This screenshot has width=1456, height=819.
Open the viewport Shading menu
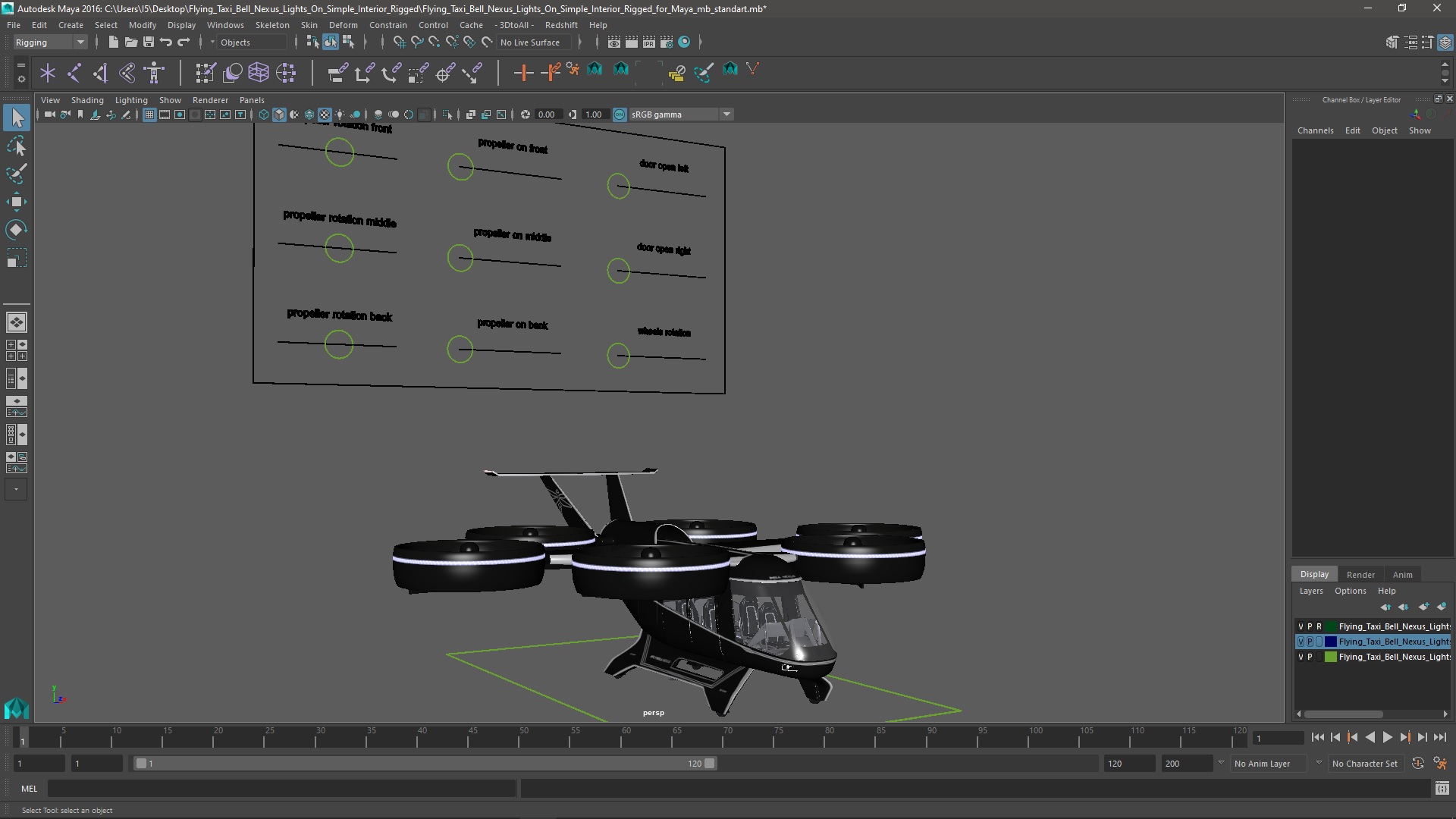[87, 100]
